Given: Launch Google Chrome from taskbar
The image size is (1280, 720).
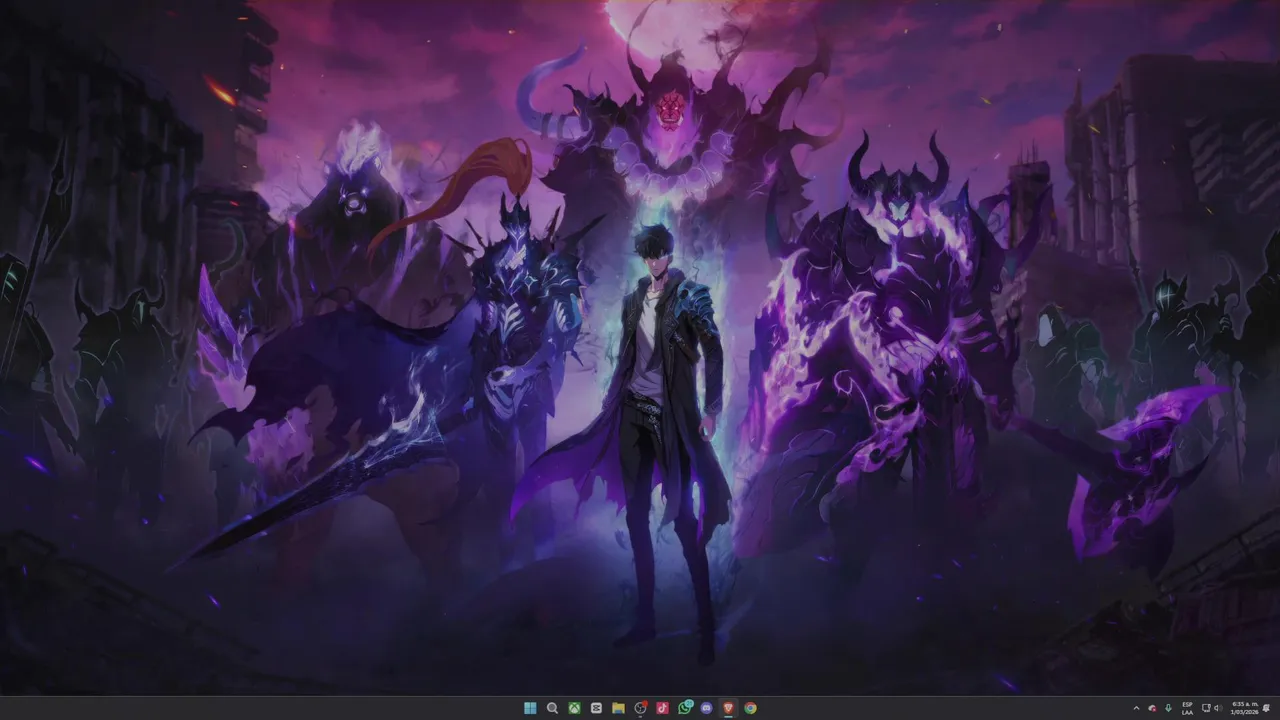Looking at the screenshot, I should coord(750,708).
